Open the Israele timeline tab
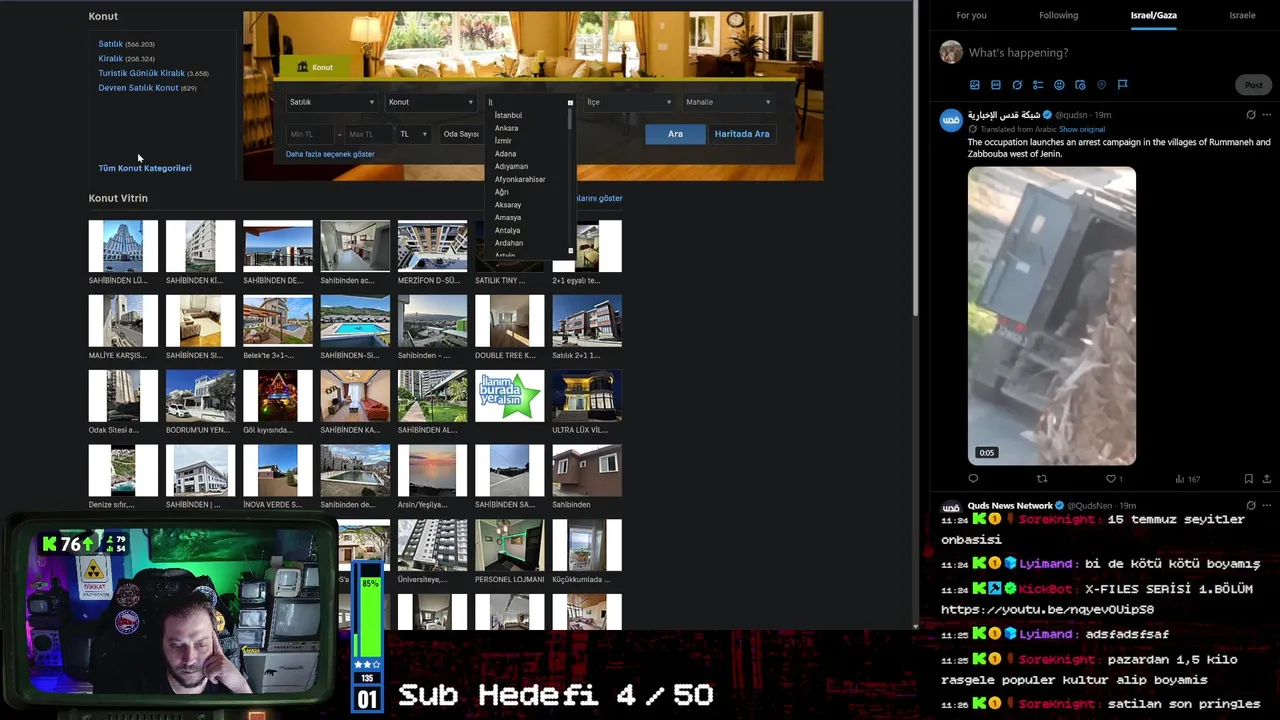Viewport: 1280px width, 720px height. pyautogui.click(x=1242, y=15)
